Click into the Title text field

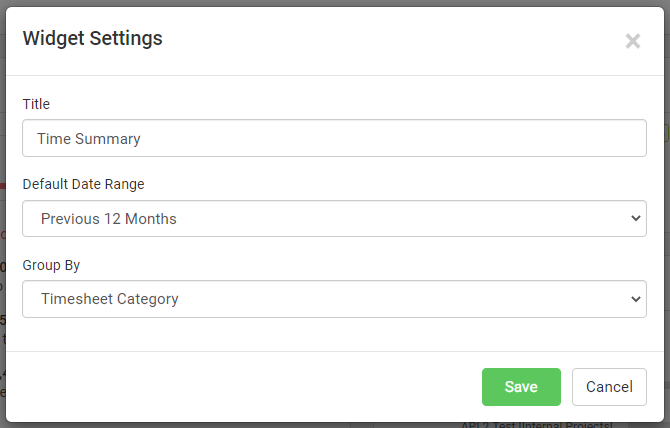pos(334,139)
